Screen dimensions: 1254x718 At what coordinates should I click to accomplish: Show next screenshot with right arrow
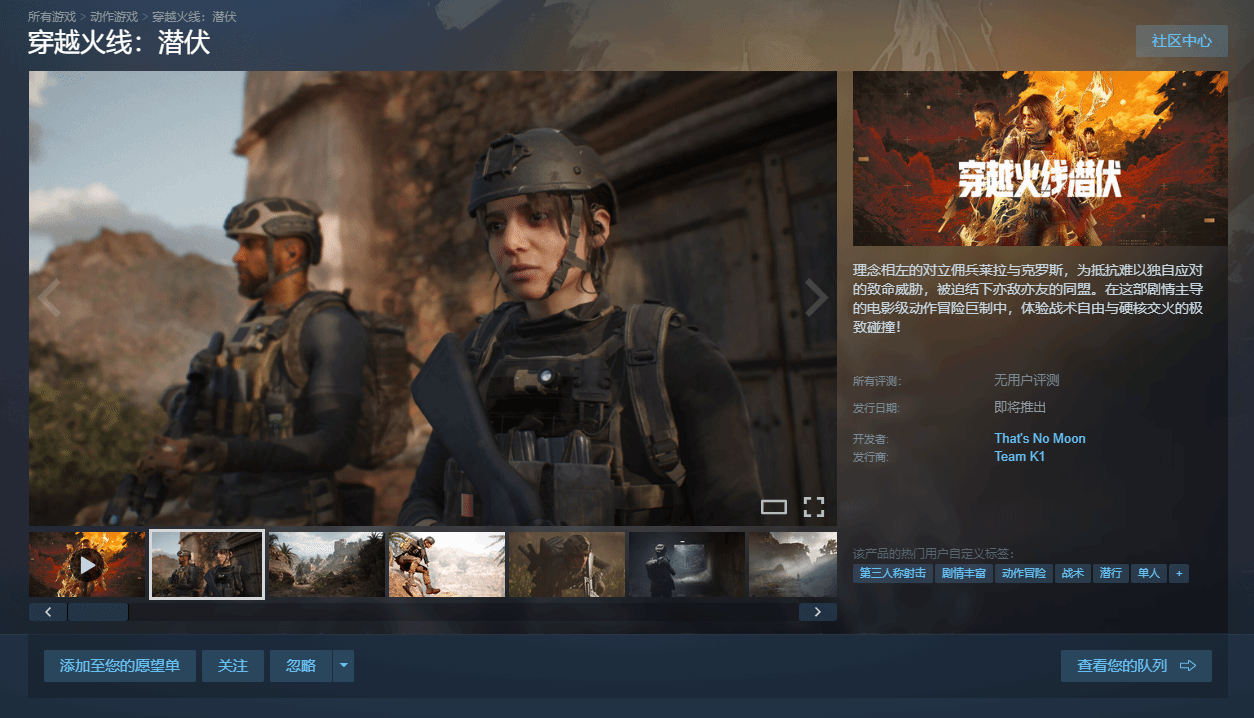click(x=817, y=298)
